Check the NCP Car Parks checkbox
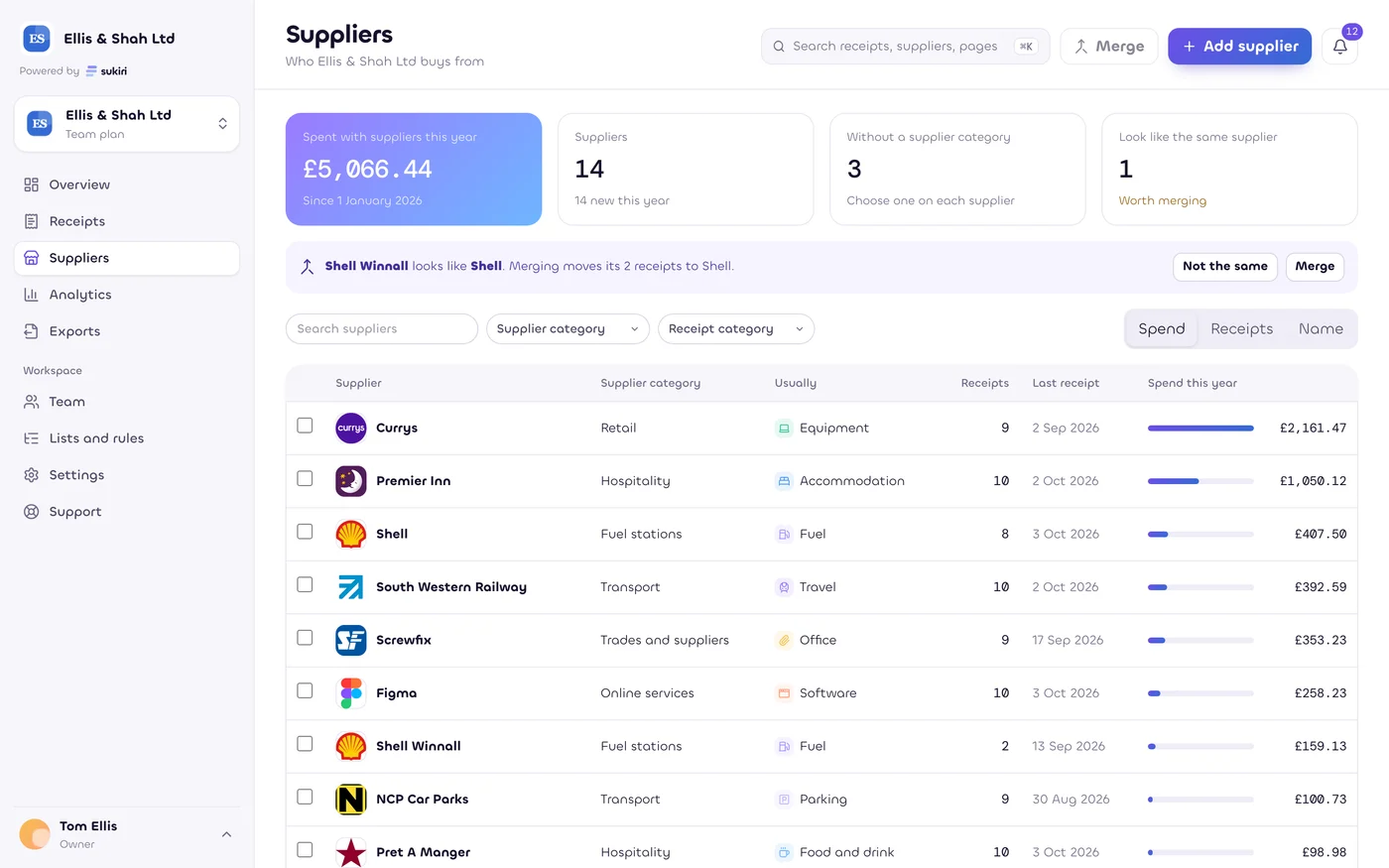Image resolution: width=1389 pixels, height=868 pixels. click(305, 797)
